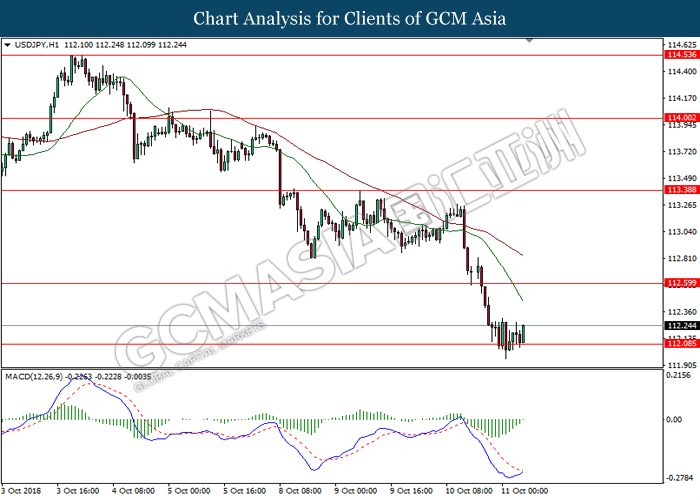Viewport: 700px width, 500px height.
Task: Select the 112.085 support price label
Action: pyautogui.click(x=681, y=343)
